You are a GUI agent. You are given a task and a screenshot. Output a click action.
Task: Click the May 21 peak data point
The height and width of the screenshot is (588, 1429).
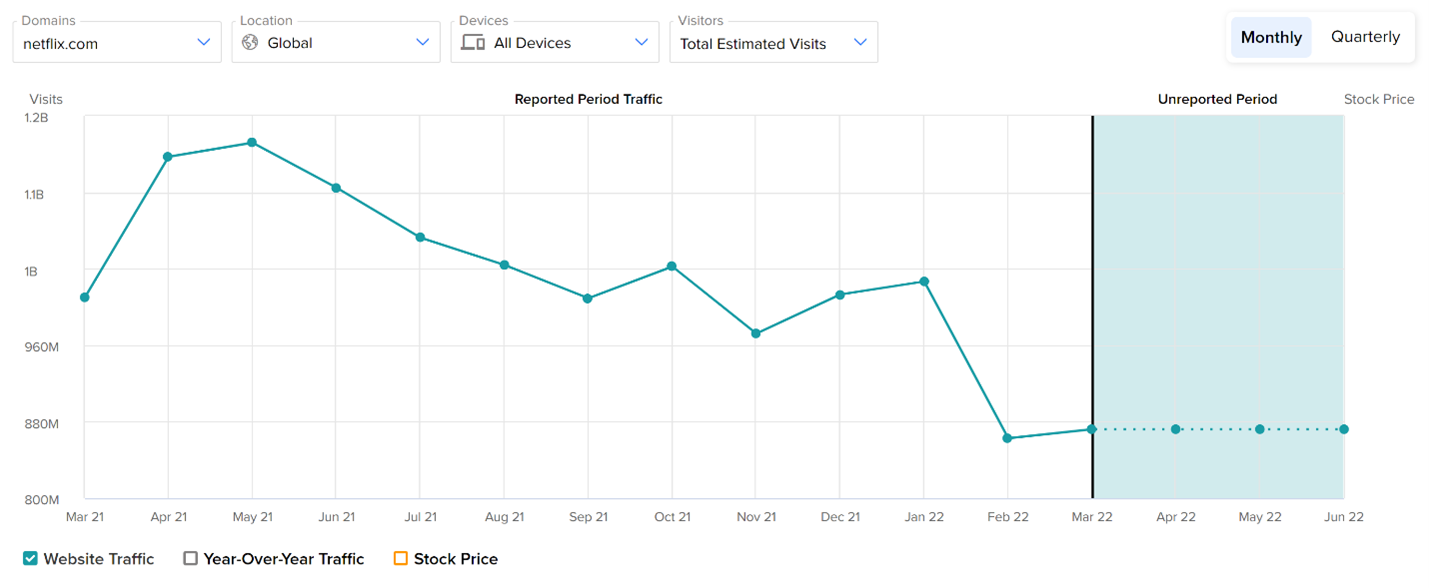[252, 143]
